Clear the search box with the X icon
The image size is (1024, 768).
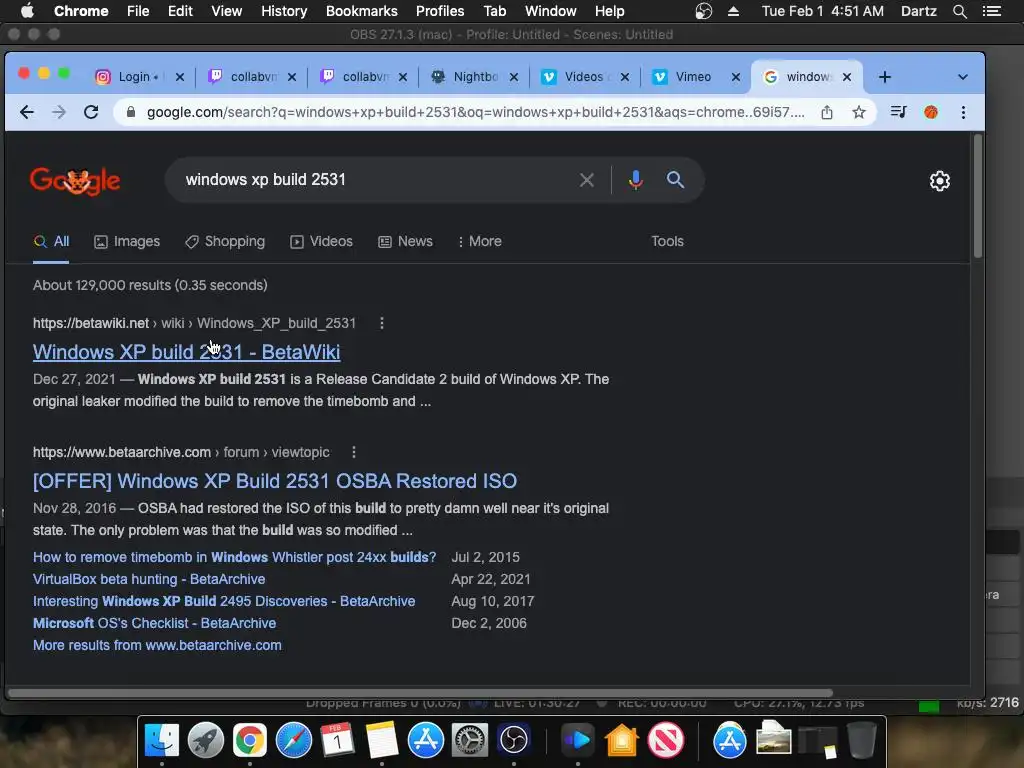pyautogui.click(x=586, y=180)
